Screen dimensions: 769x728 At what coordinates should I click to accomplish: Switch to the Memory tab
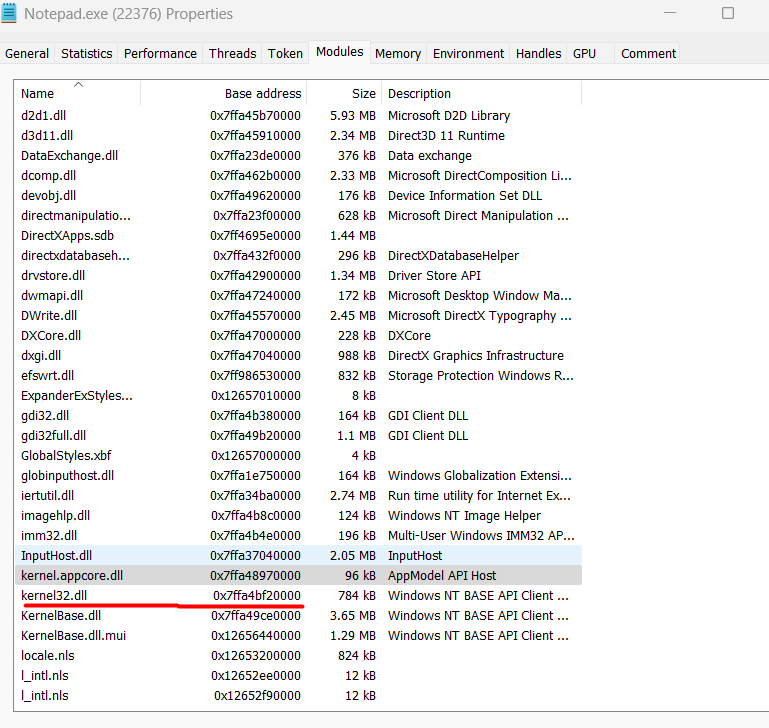[x=398, y=53]
